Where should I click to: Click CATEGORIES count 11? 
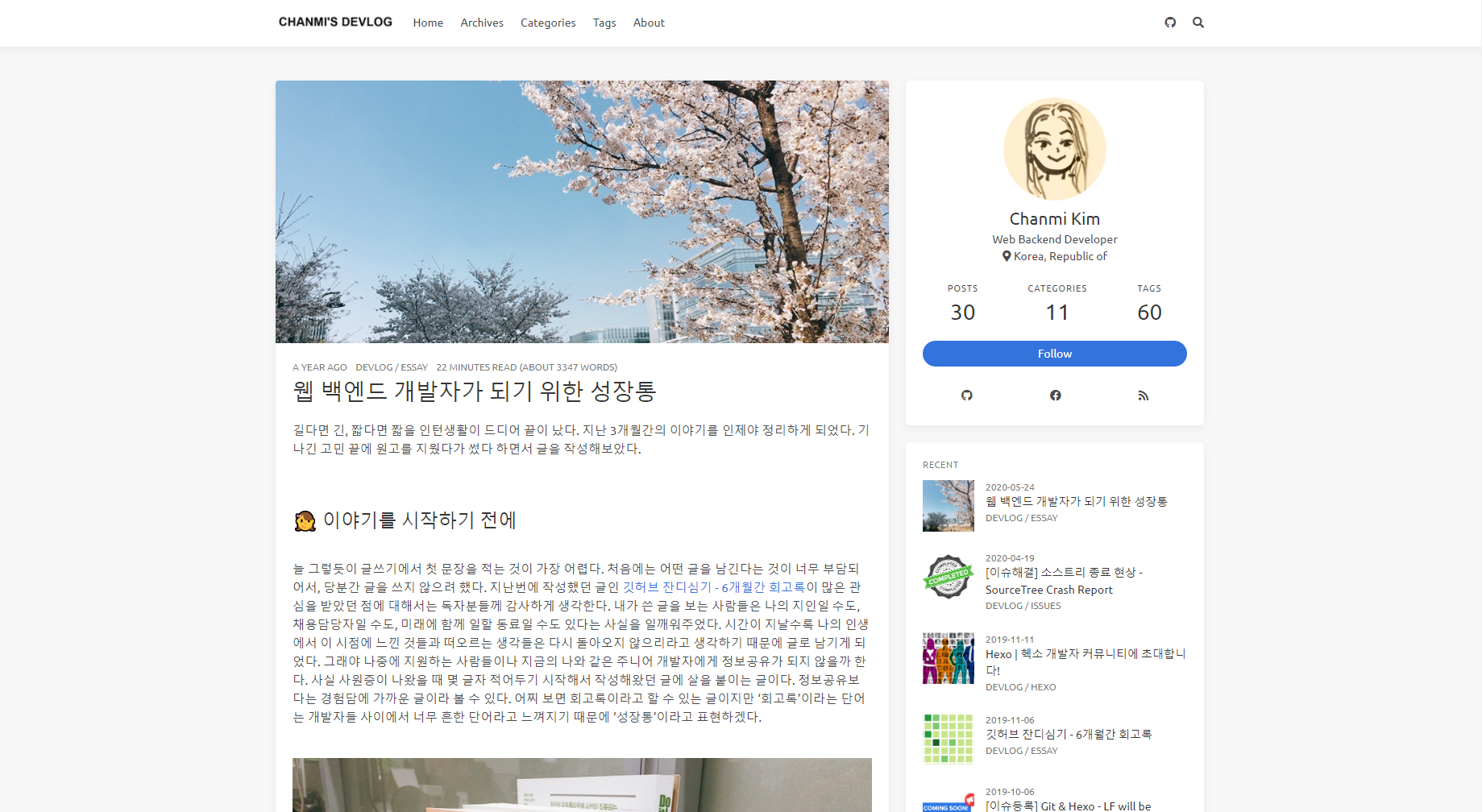click(x=1057, y=313)
